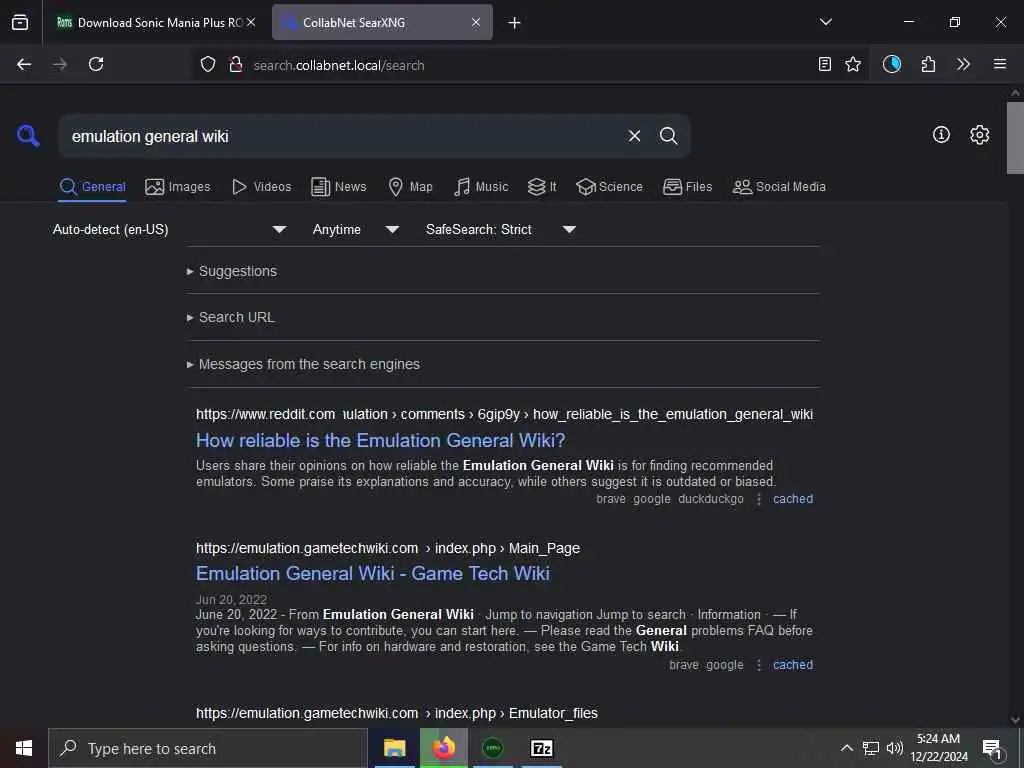Open File Explorer from taskbar

point(394,748)
